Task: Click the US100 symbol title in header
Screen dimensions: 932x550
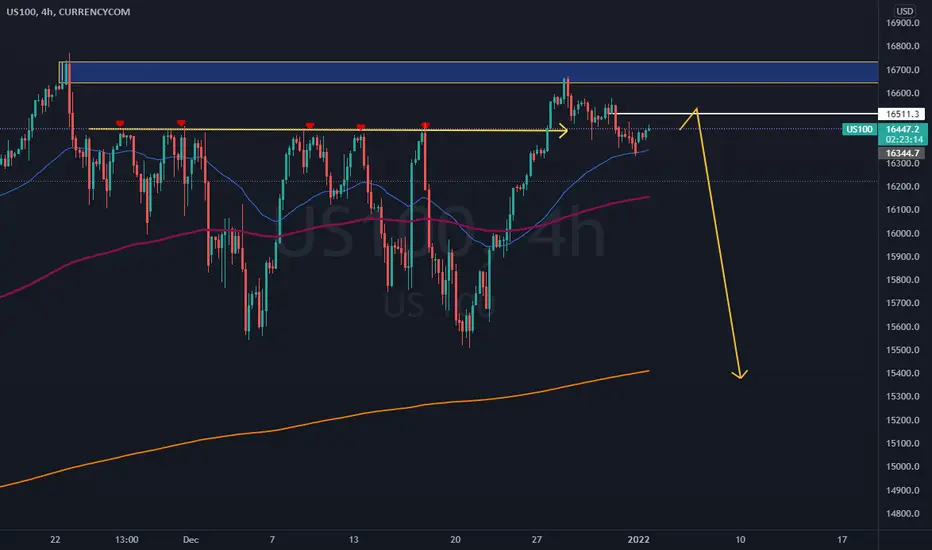Action: pos(68,12)
